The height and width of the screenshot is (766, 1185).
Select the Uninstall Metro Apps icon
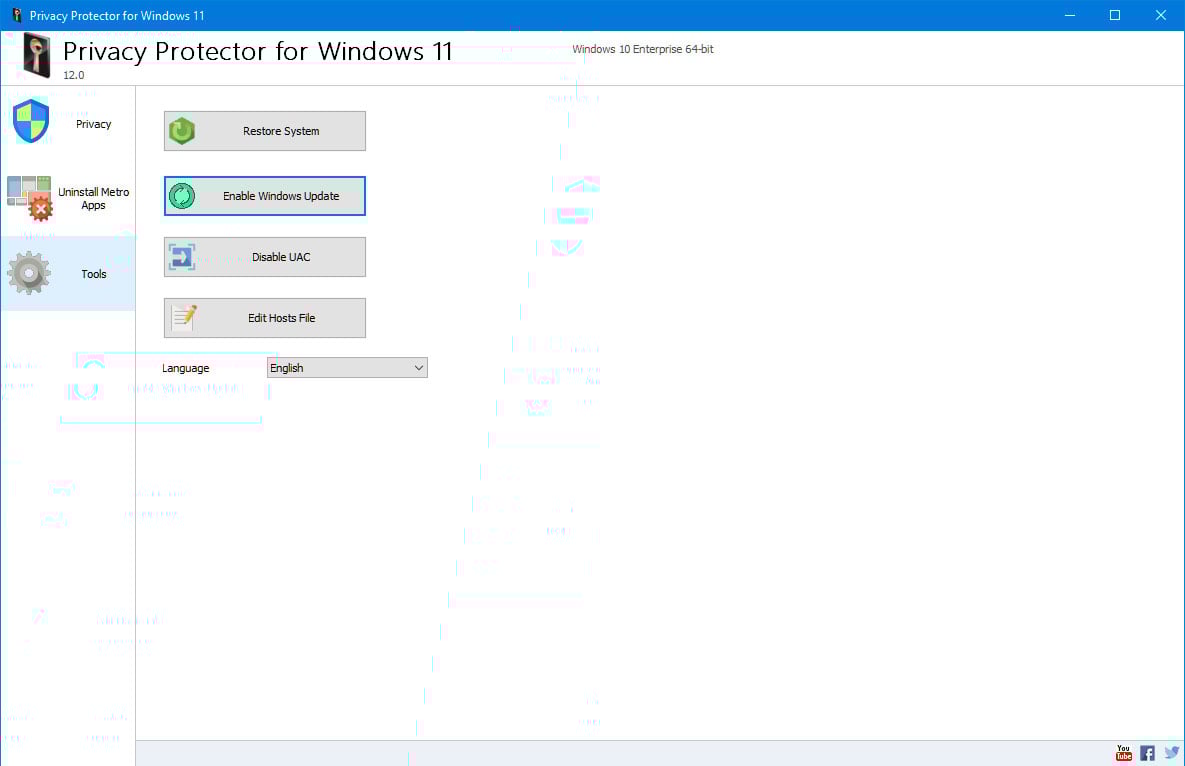(x=29, y=199)
